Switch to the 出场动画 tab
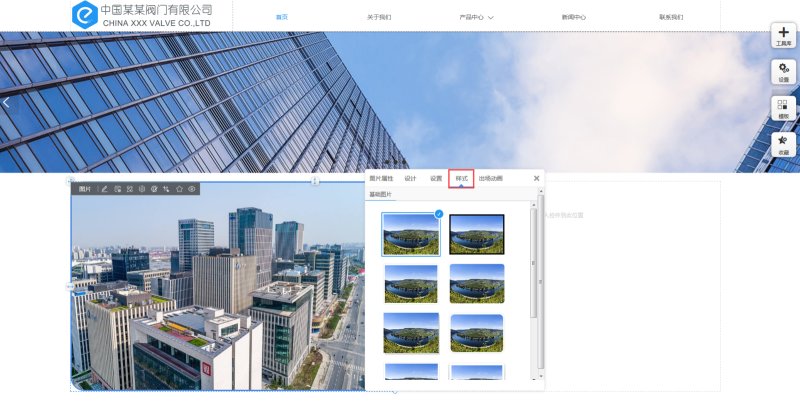 (491, 178)
